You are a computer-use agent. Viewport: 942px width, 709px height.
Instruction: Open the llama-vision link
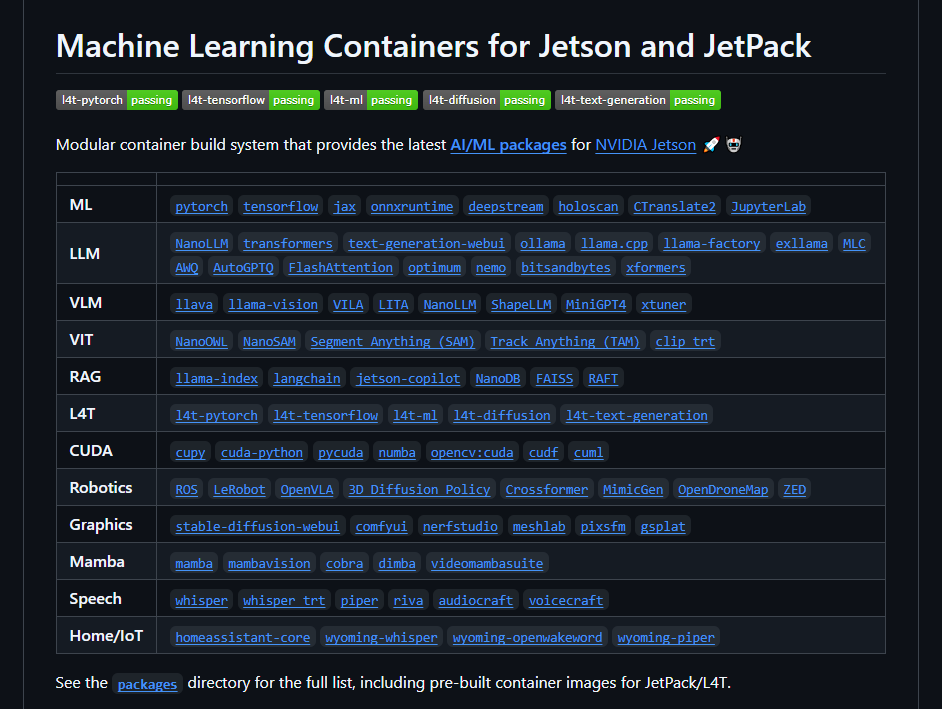click(273, 305)
